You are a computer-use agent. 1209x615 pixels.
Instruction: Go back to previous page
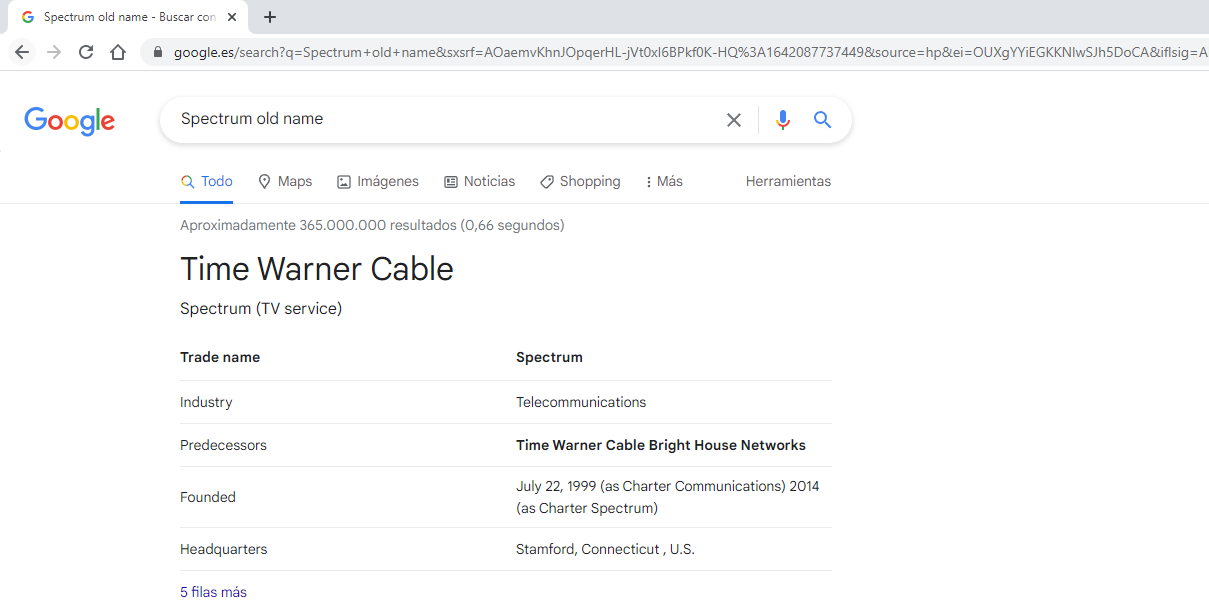click(x=22, y=52)
